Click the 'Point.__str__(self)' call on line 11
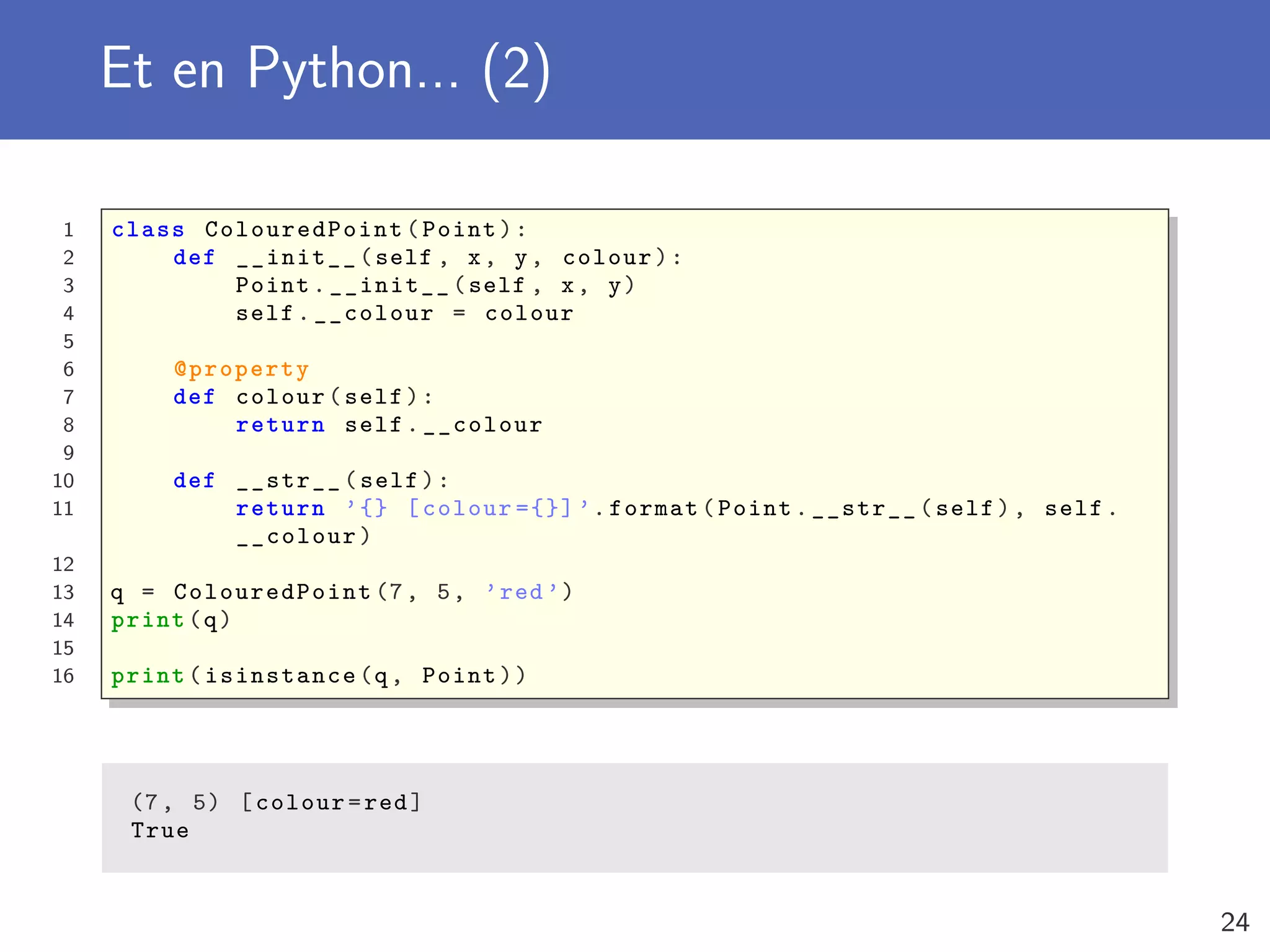 click(864, 509)
